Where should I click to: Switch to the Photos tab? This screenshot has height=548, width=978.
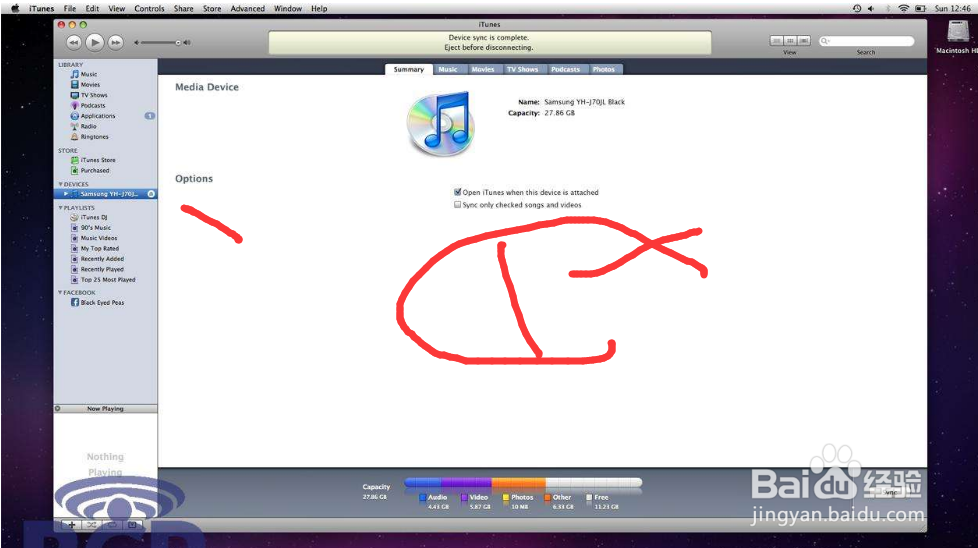pyautogui.click(x=604, y=69)
